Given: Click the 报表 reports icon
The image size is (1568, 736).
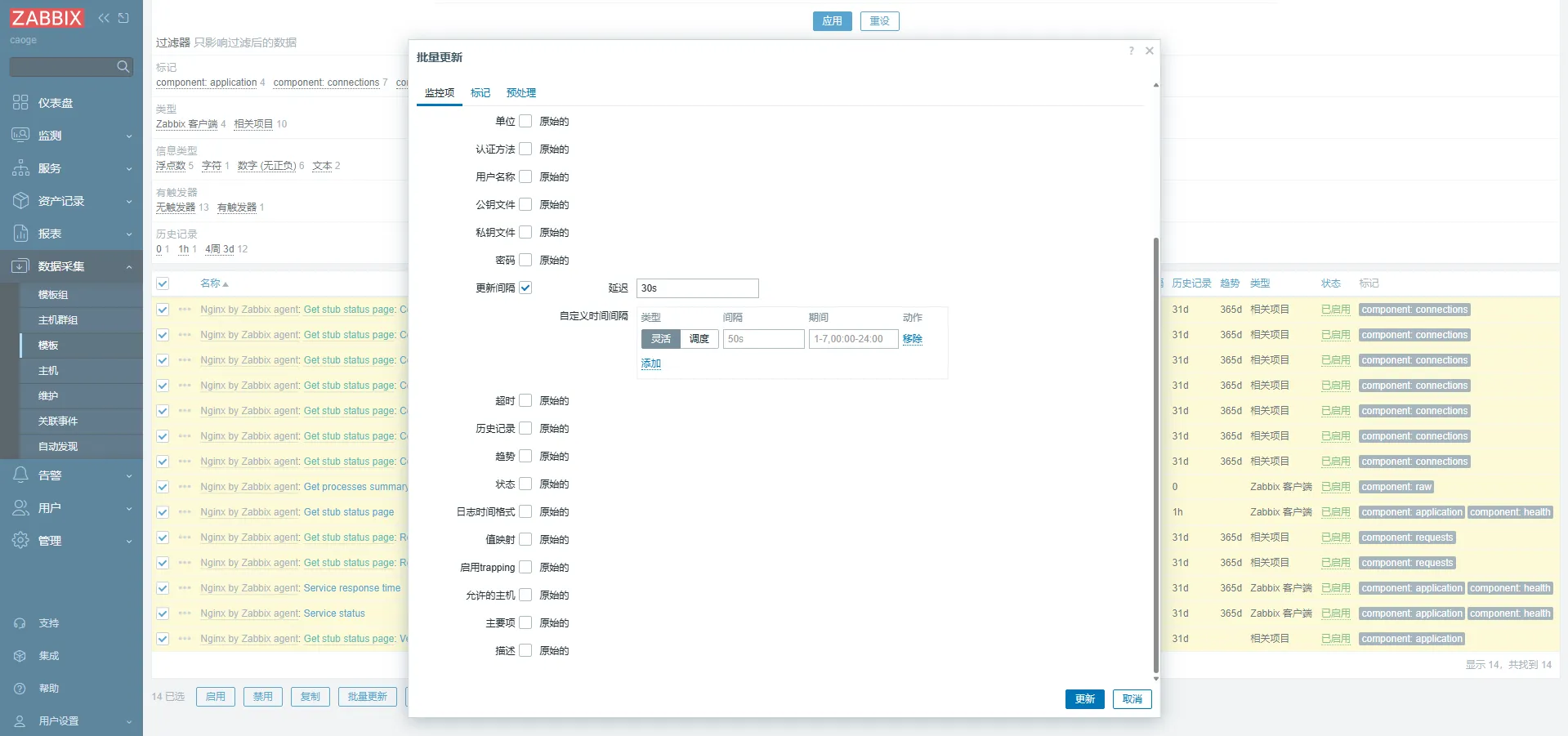Looking at the screenshot, I should click(20, 233).
